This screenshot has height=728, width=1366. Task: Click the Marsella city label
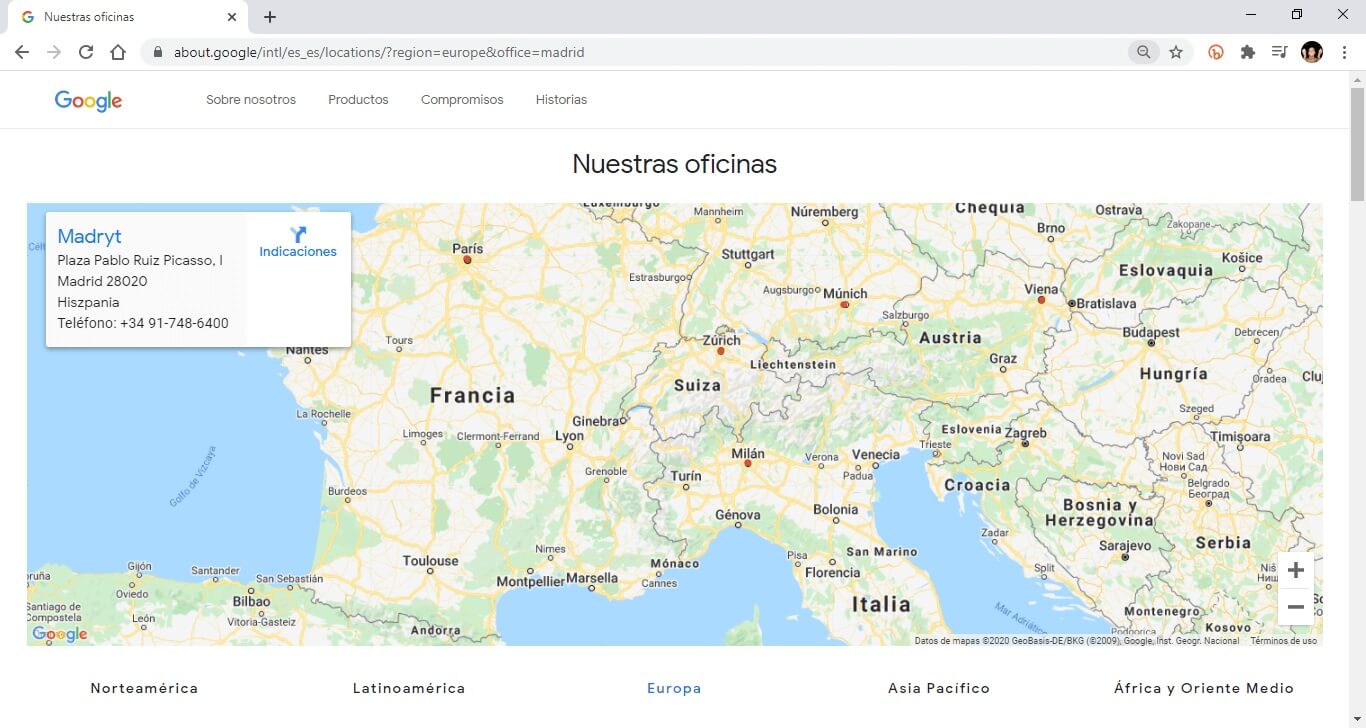point(592,578)
